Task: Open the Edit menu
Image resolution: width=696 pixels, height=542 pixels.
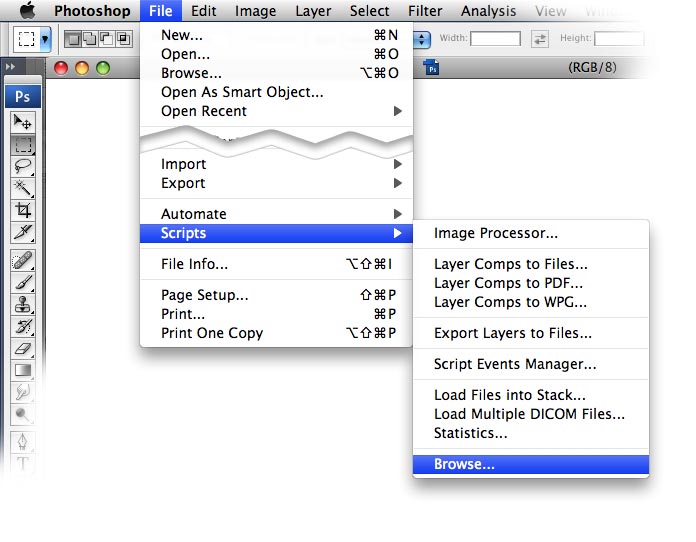Action: pos(203,11)
